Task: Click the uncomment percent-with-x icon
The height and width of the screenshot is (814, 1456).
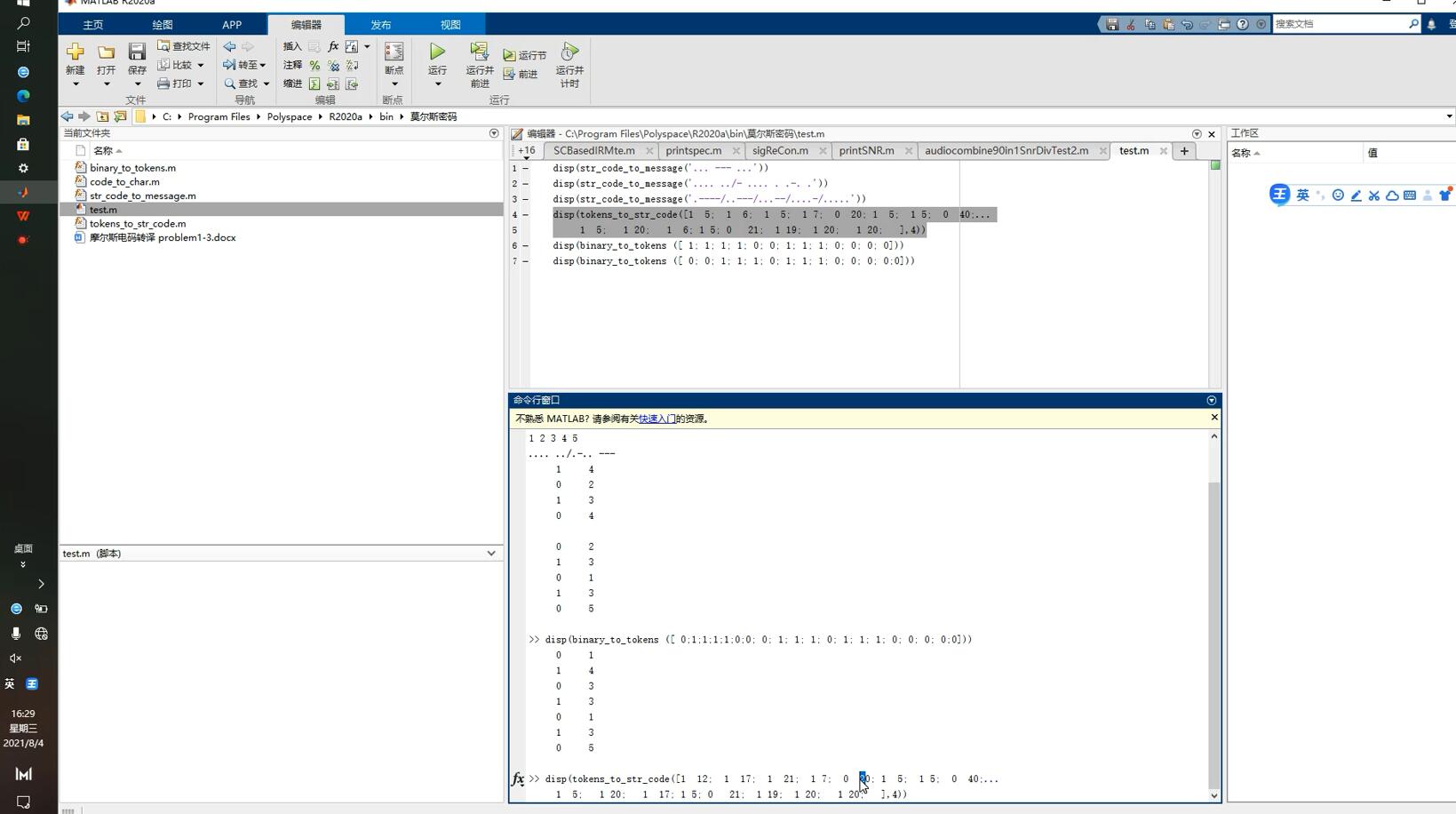Action: 333,66
